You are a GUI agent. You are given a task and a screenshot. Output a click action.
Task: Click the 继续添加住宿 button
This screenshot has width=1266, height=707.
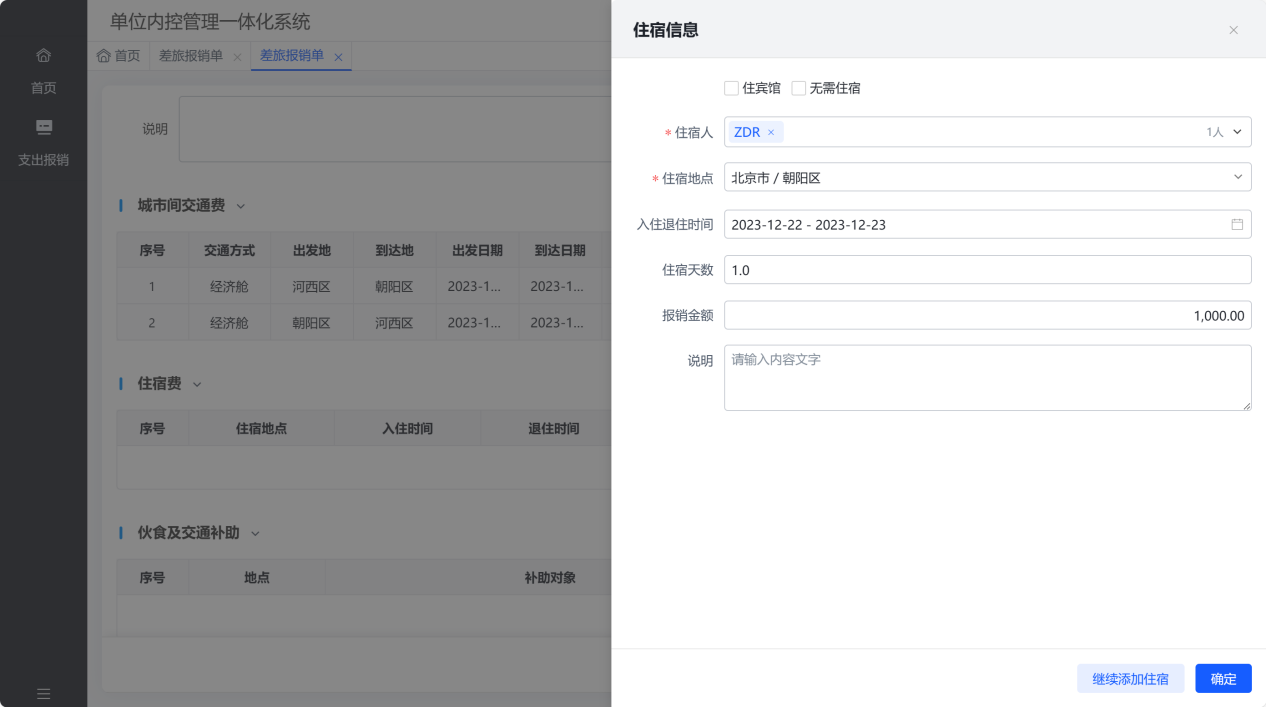pyautogui.click(x=1130, y=678)
